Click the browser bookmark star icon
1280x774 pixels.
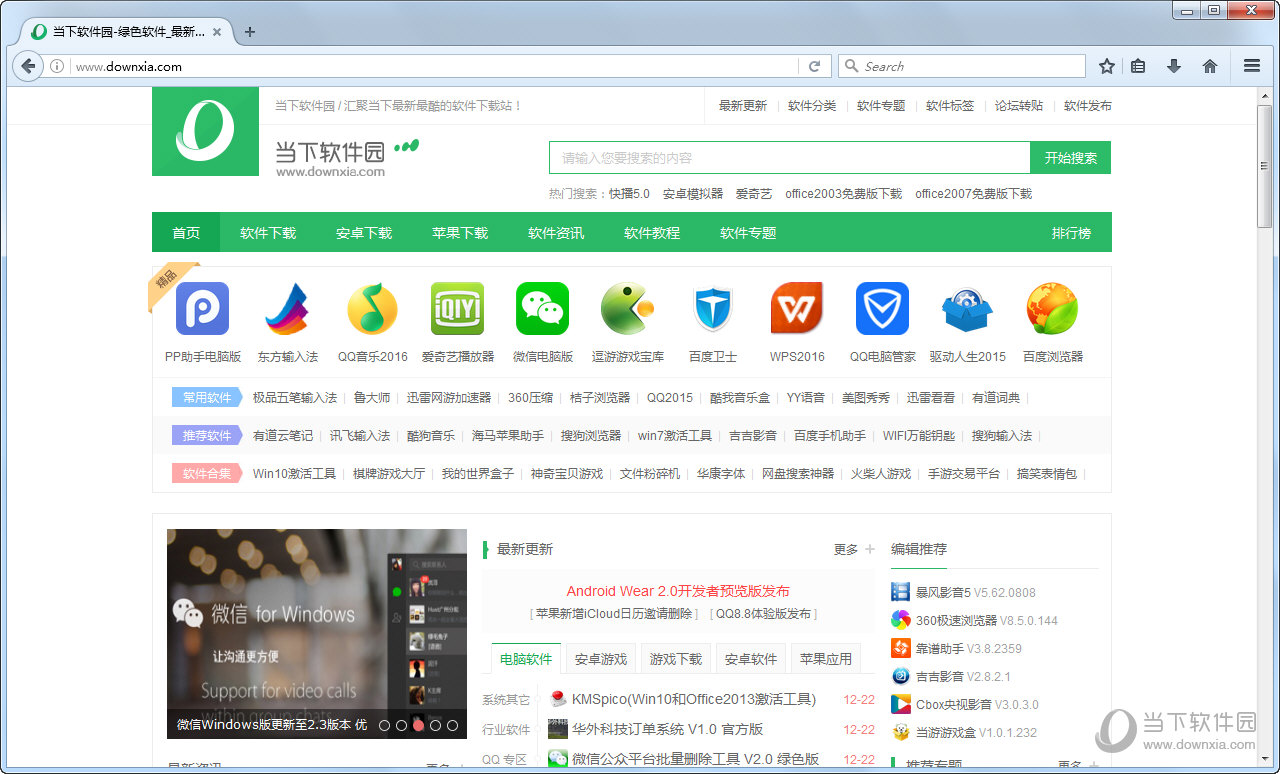click(x=1107, y=66)
